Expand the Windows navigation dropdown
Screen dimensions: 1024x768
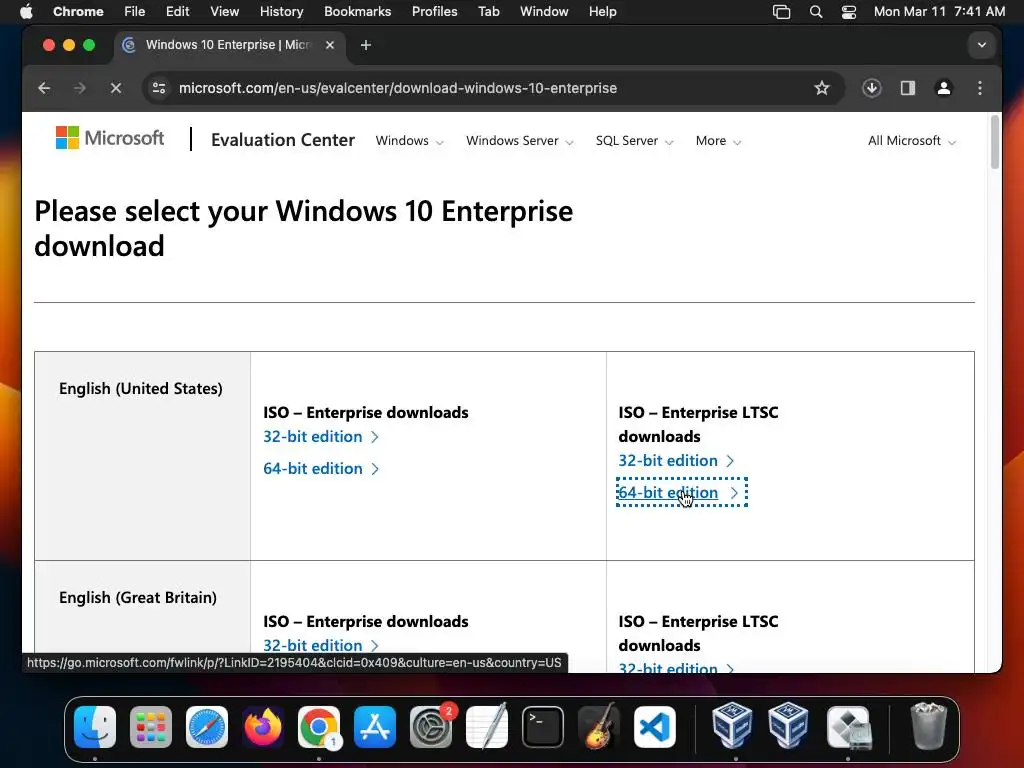click(x=409, y=141)
